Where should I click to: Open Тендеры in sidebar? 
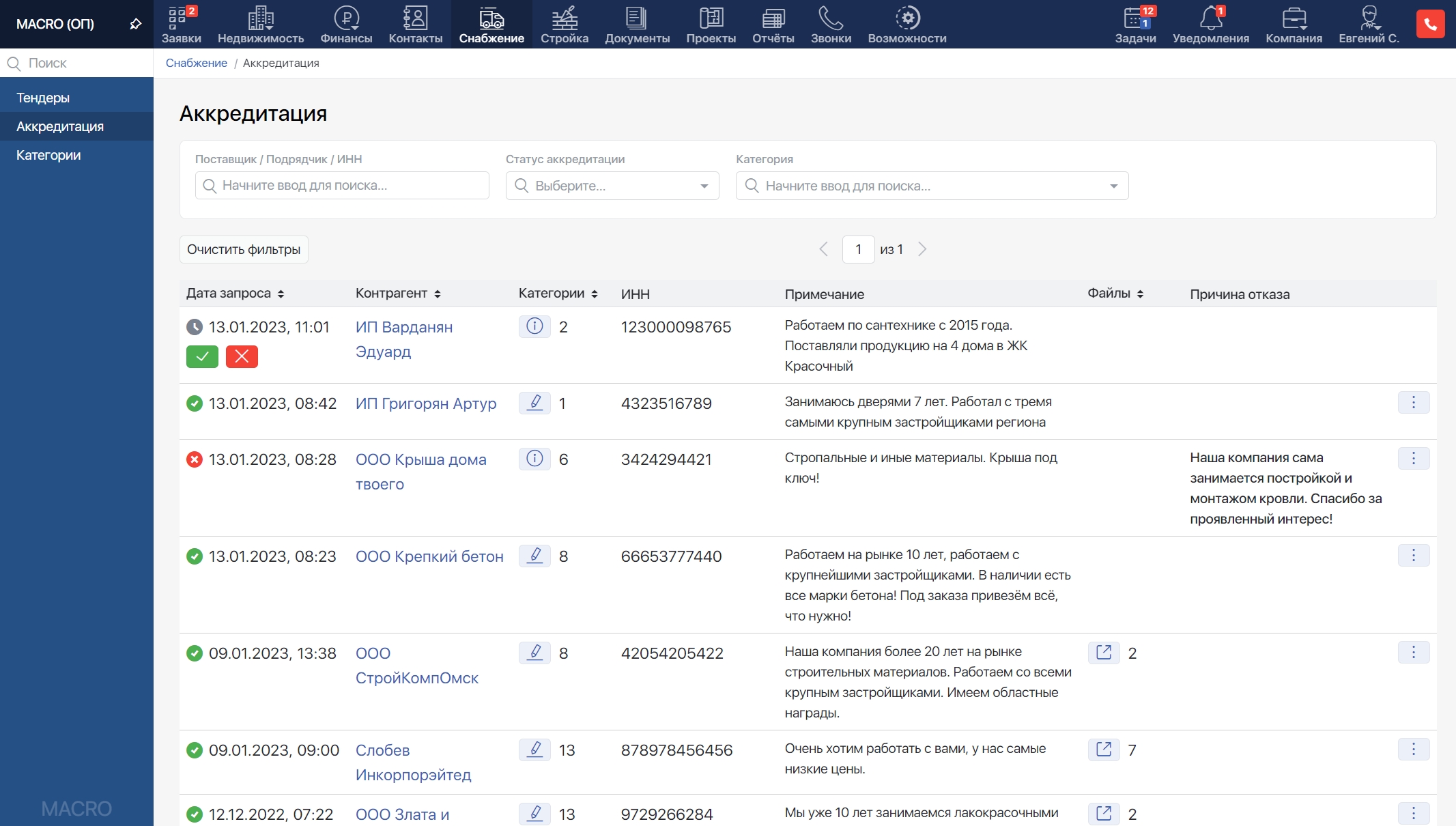43,98
